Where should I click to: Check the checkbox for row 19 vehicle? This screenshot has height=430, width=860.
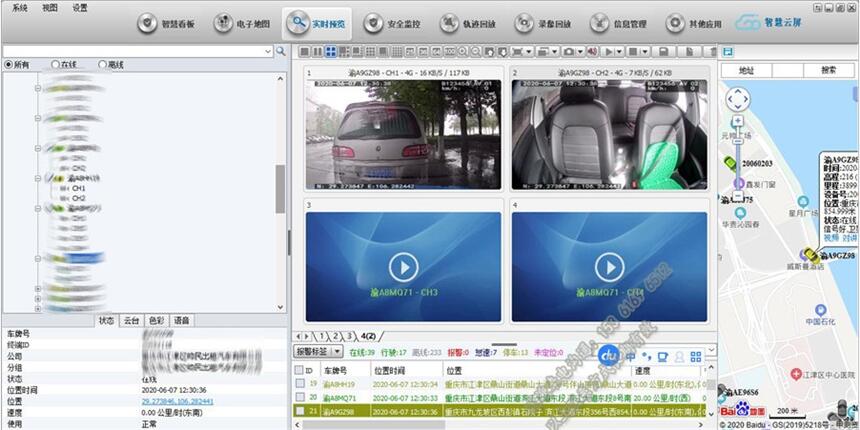pos(299,383)
